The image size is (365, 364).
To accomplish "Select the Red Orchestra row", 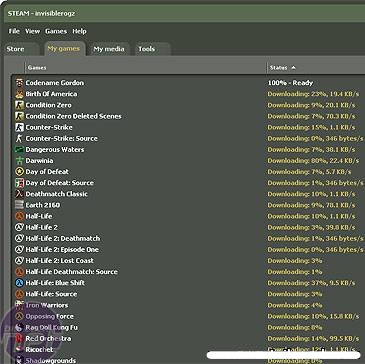I will tap(189, 338).
